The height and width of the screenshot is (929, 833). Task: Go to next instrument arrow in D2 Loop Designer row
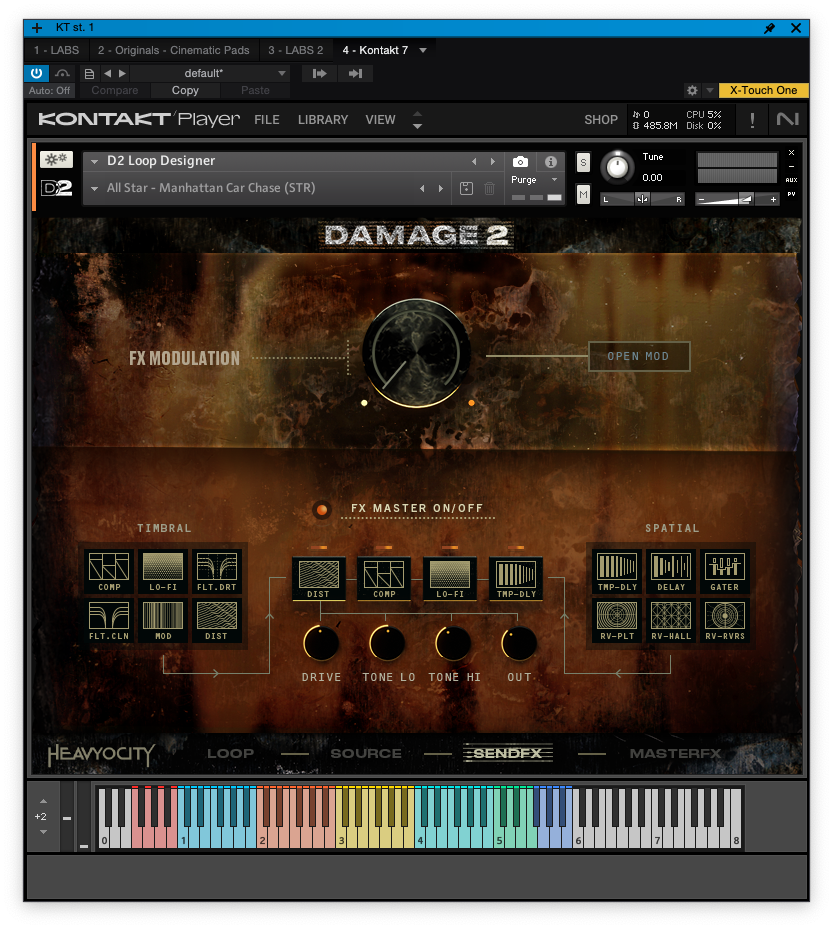(x=492, y=161)
